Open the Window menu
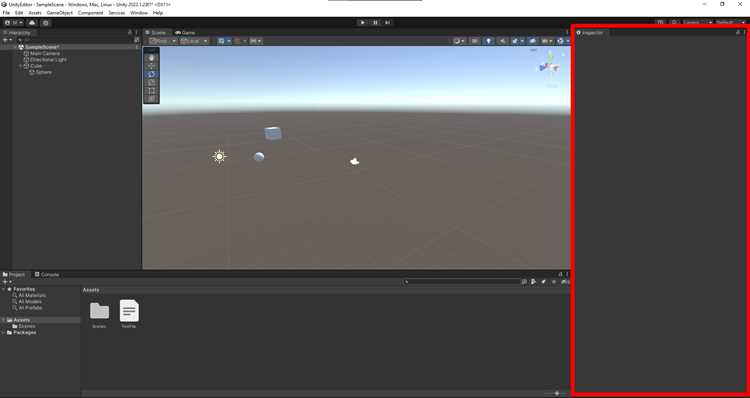The height and width of the screenshot is (398, 750). click(139, 13)
